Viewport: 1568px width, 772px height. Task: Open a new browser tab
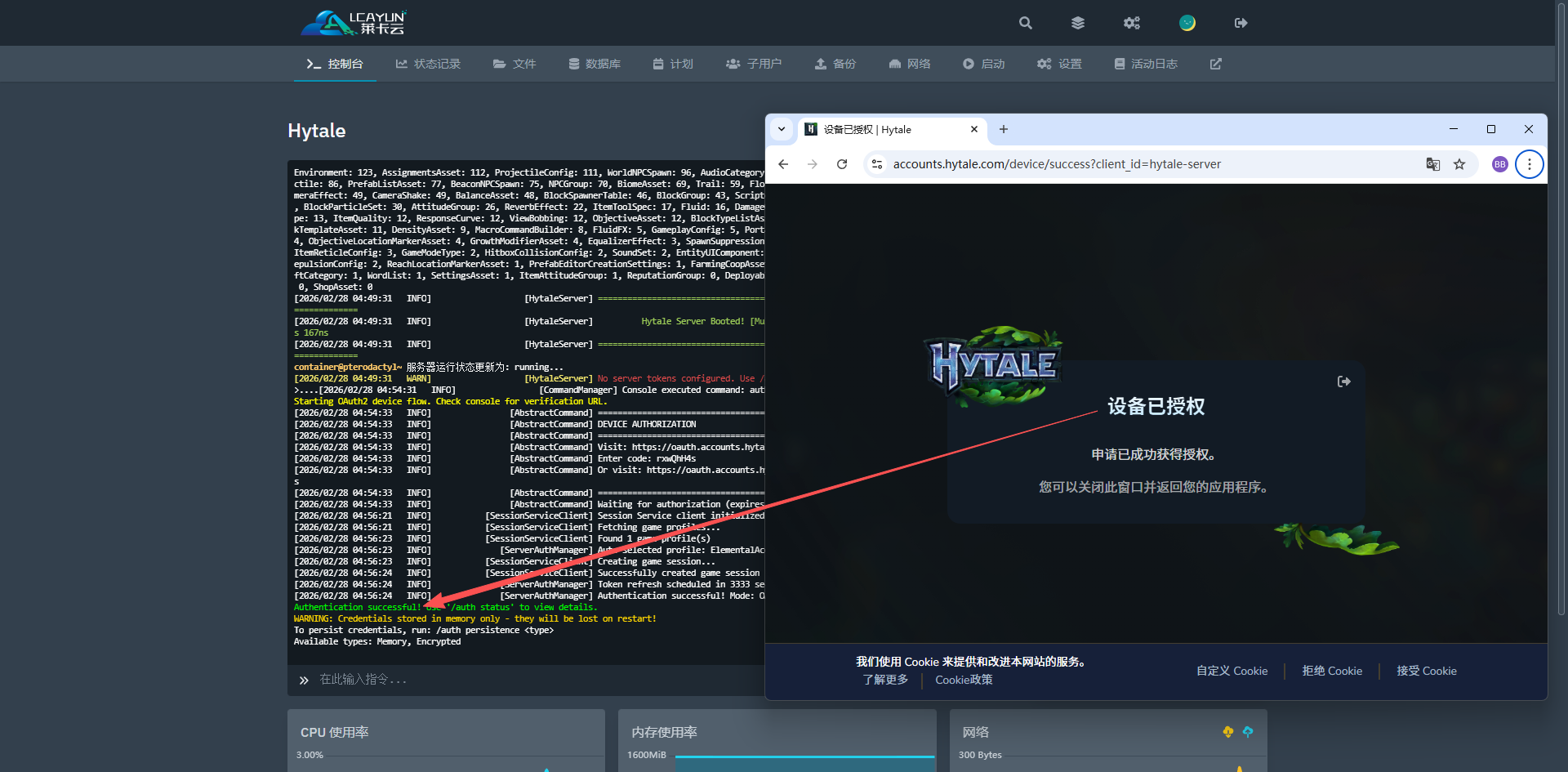[1004, 129]
